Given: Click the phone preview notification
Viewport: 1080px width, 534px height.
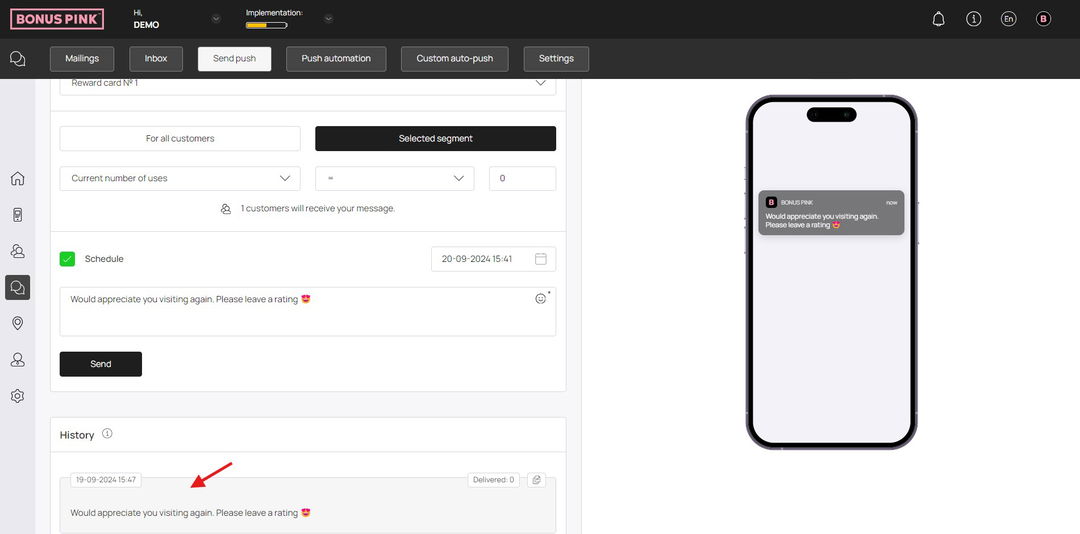Looking at the screenshot, I should (831, 213).
